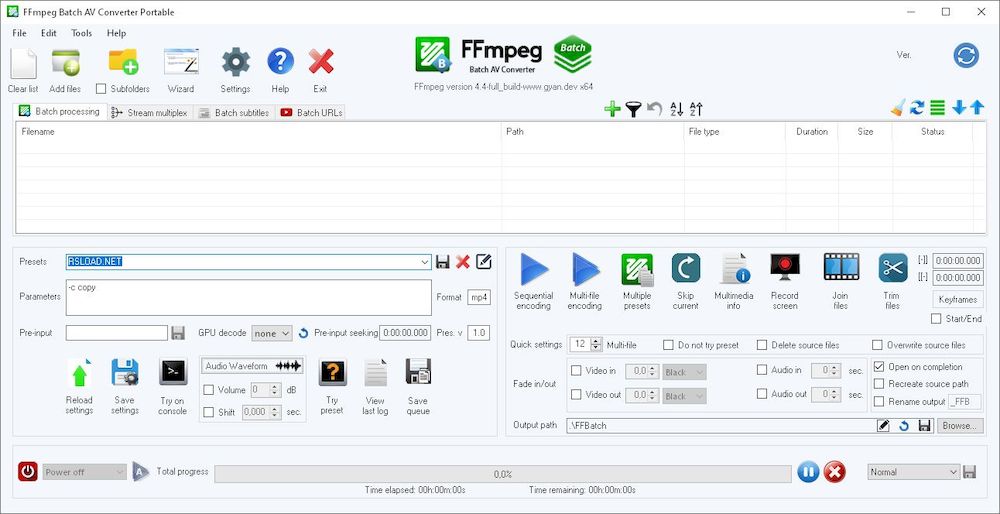Click the Audio Waveform button
Image resolution: width=1000 pixels, height=514 pixels.
[x=253, y=366]
